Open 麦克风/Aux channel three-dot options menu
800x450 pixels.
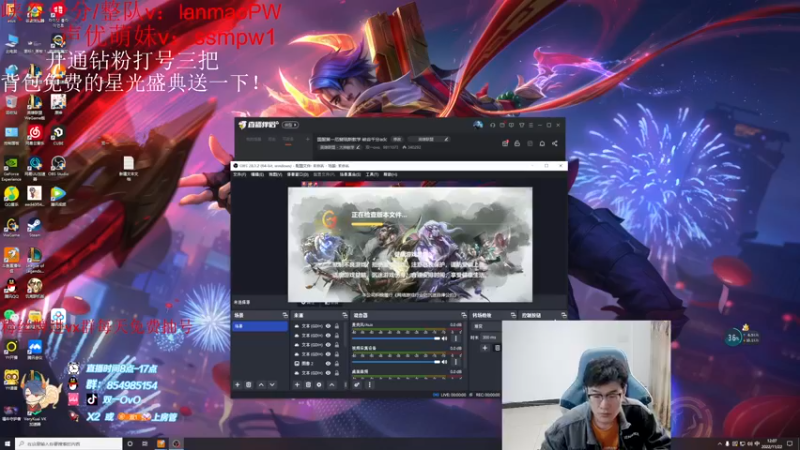pyautogui.click(x=456, y=338)
